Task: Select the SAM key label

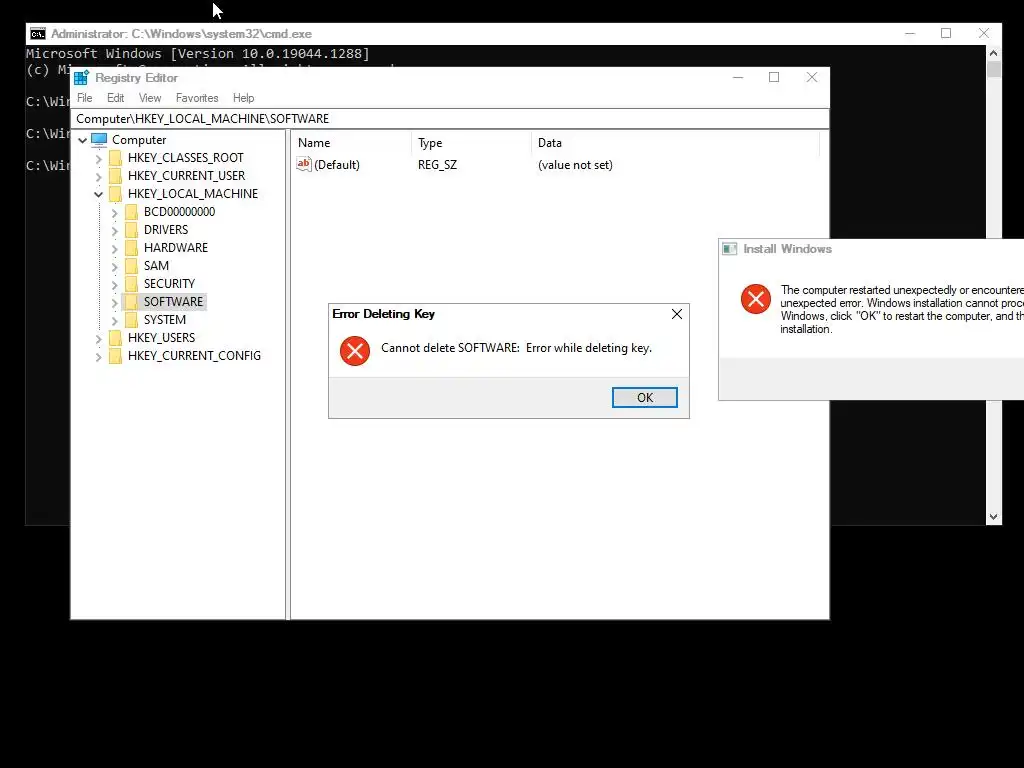Action: (x=156, y=266)
